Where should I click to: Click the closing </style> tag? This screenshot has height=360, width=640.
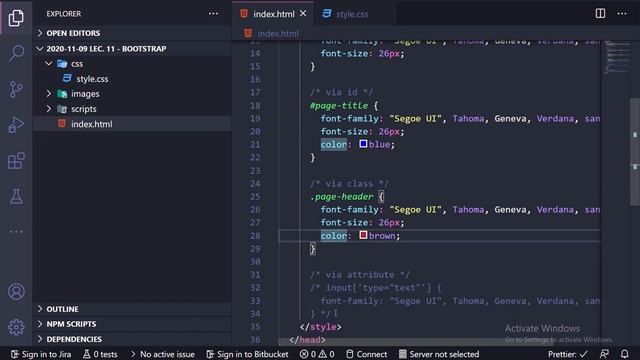[x=320, y=327]
